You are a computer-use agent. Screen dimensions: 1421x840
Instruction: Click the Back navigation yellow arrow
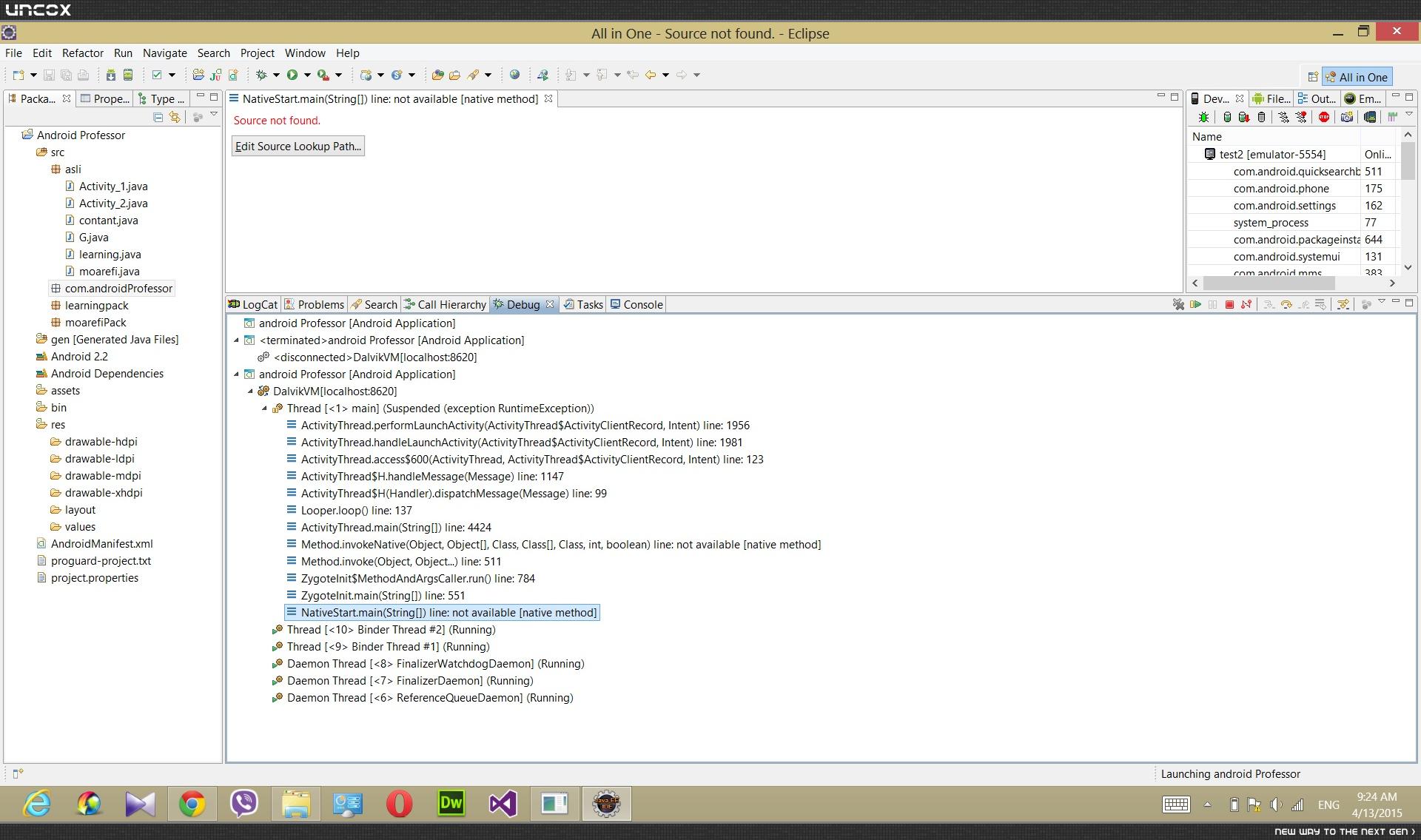pos(651,75)
